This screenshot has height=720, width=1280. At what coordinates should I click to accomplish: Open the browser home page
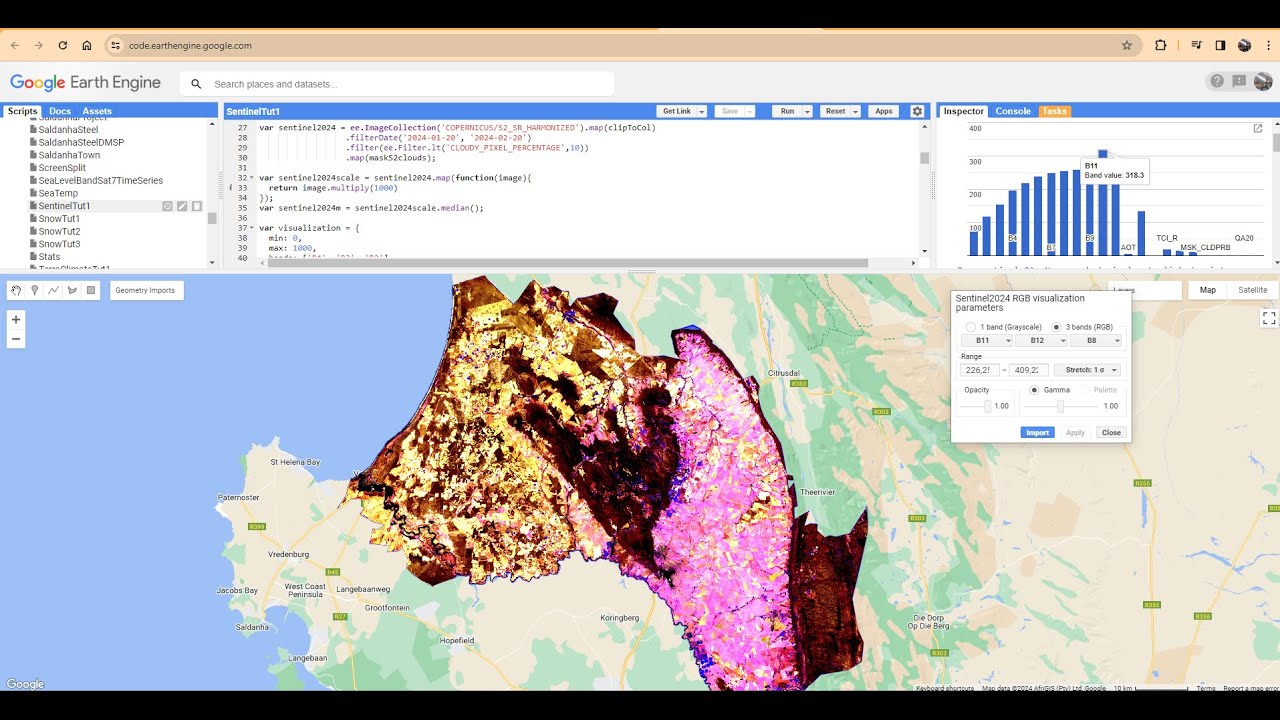coord(87,45)
